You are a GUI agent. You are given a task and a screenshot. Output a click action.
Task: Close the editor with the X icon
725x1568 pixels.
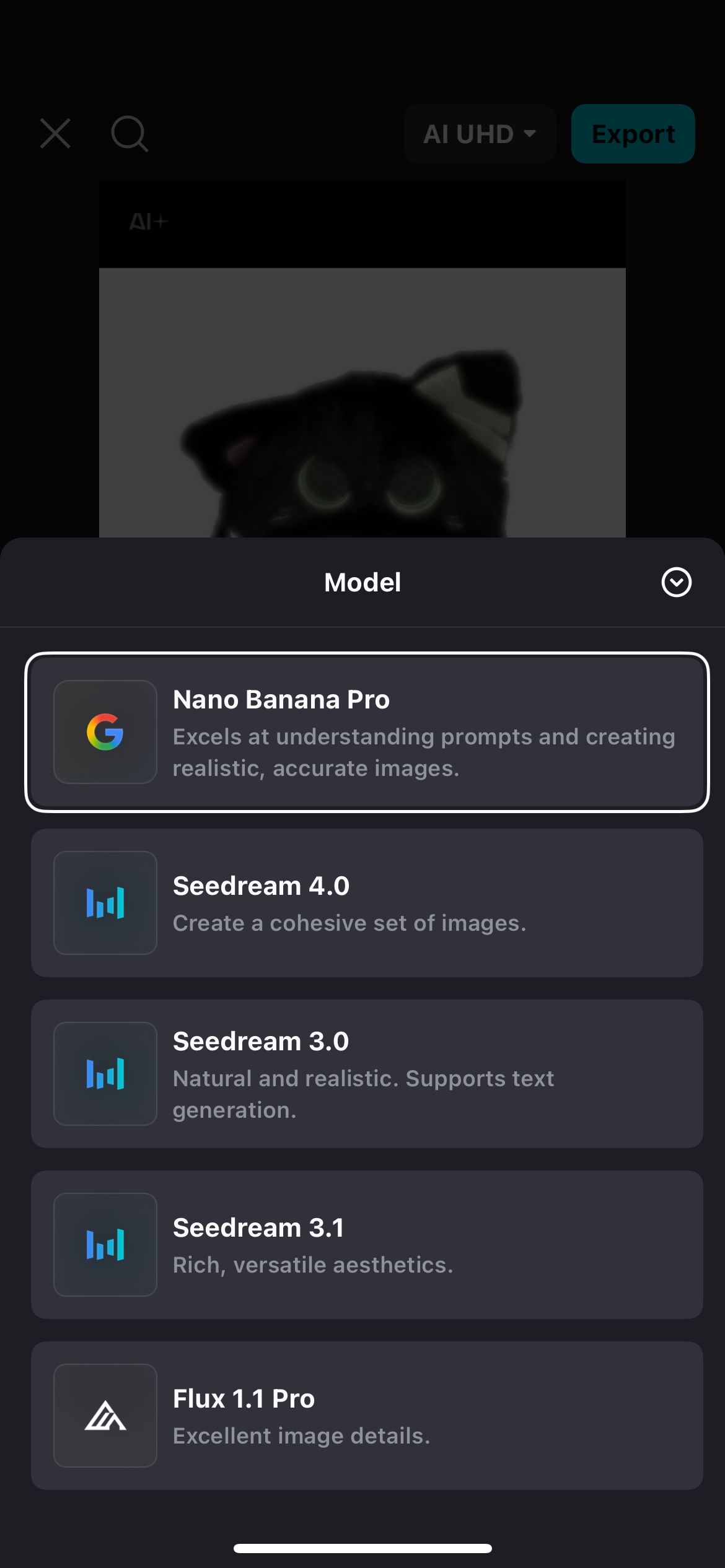55,134
